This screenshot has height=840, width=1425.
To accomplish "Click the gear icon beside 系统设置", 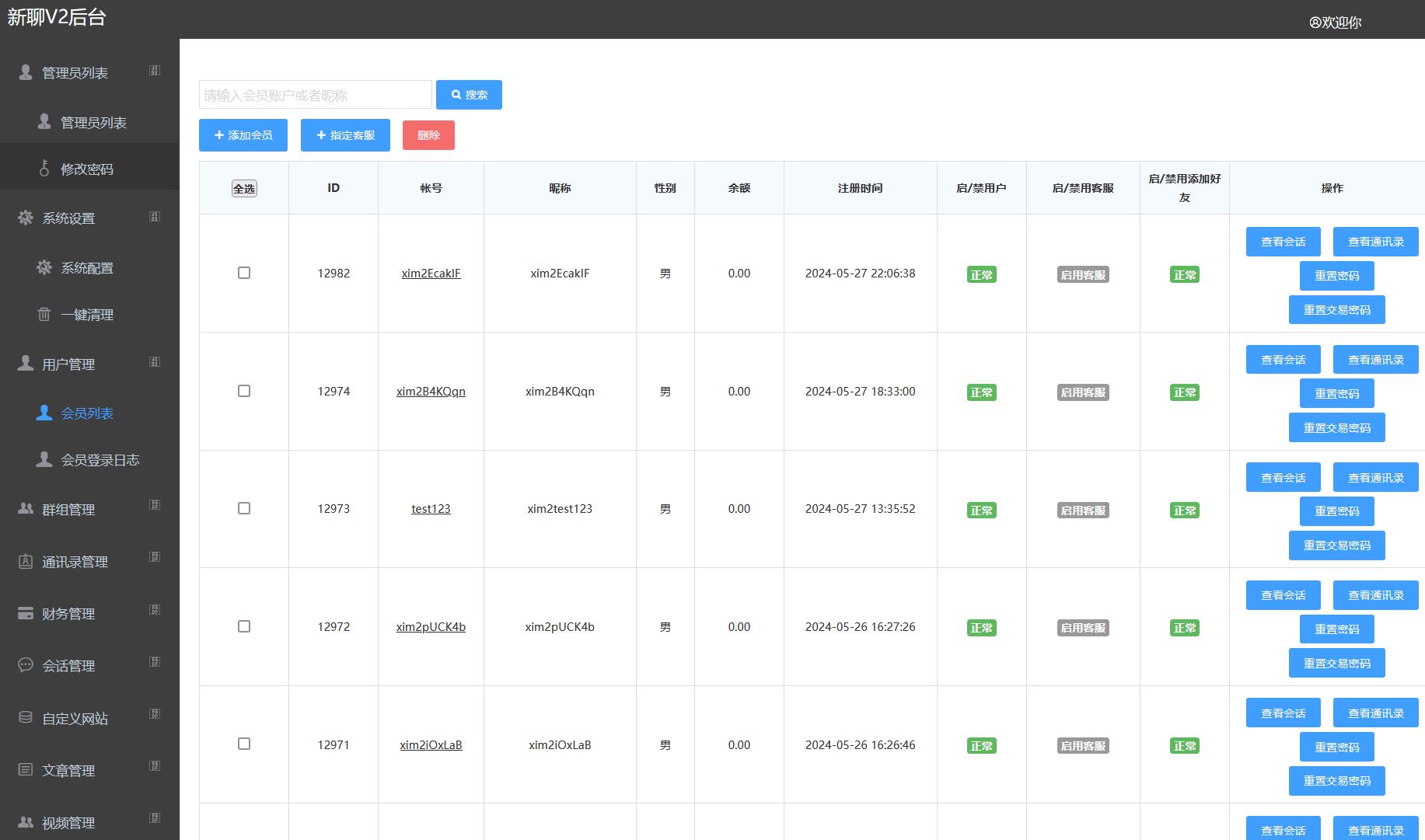I will pyautogui.click(x=26, y=218).
